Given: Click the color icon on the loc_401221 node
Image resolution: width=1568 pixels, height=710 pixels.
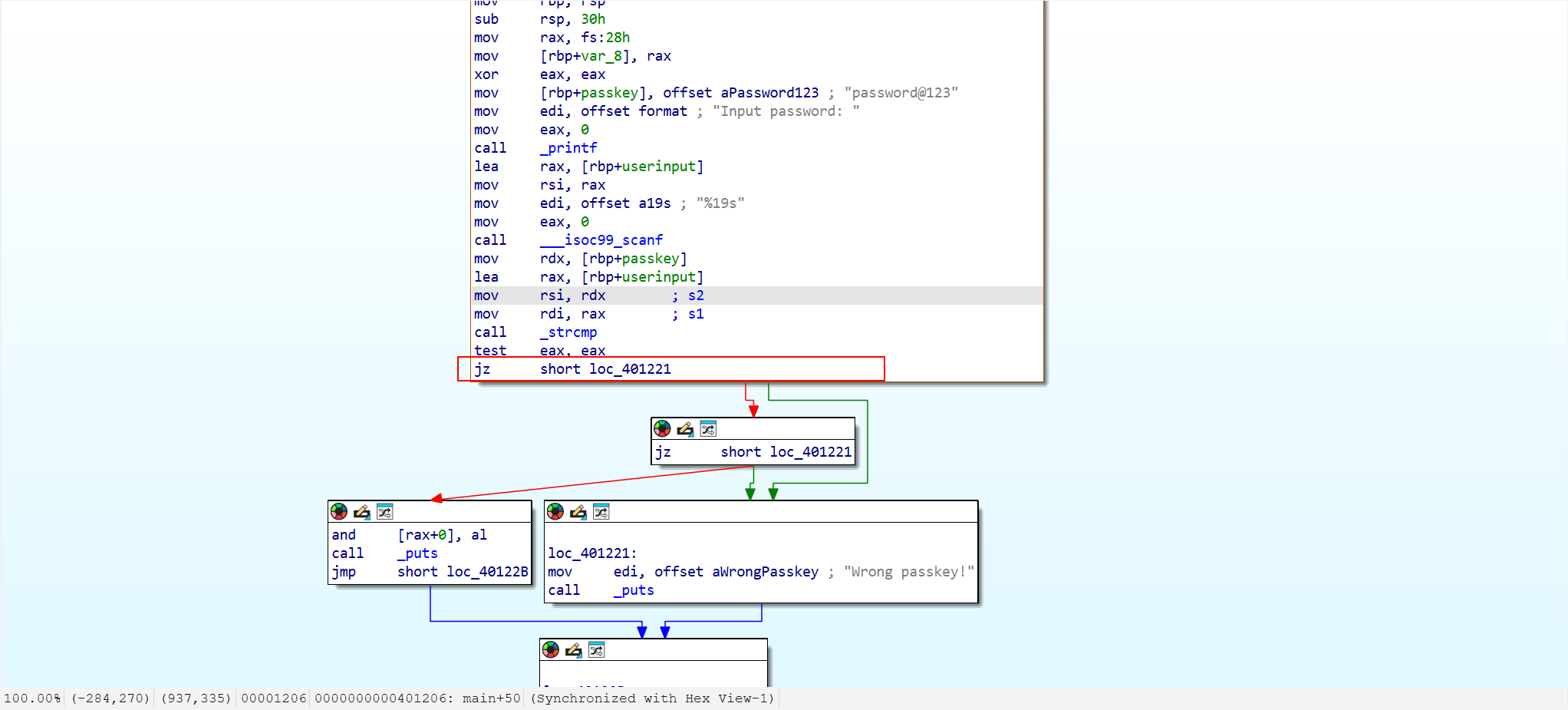Looking at the screenshot, I should pos(555,511).
